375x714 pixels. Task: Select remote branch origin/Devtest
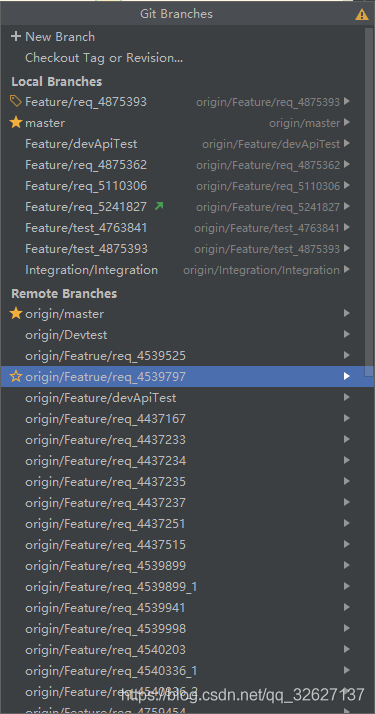point(66,335)
